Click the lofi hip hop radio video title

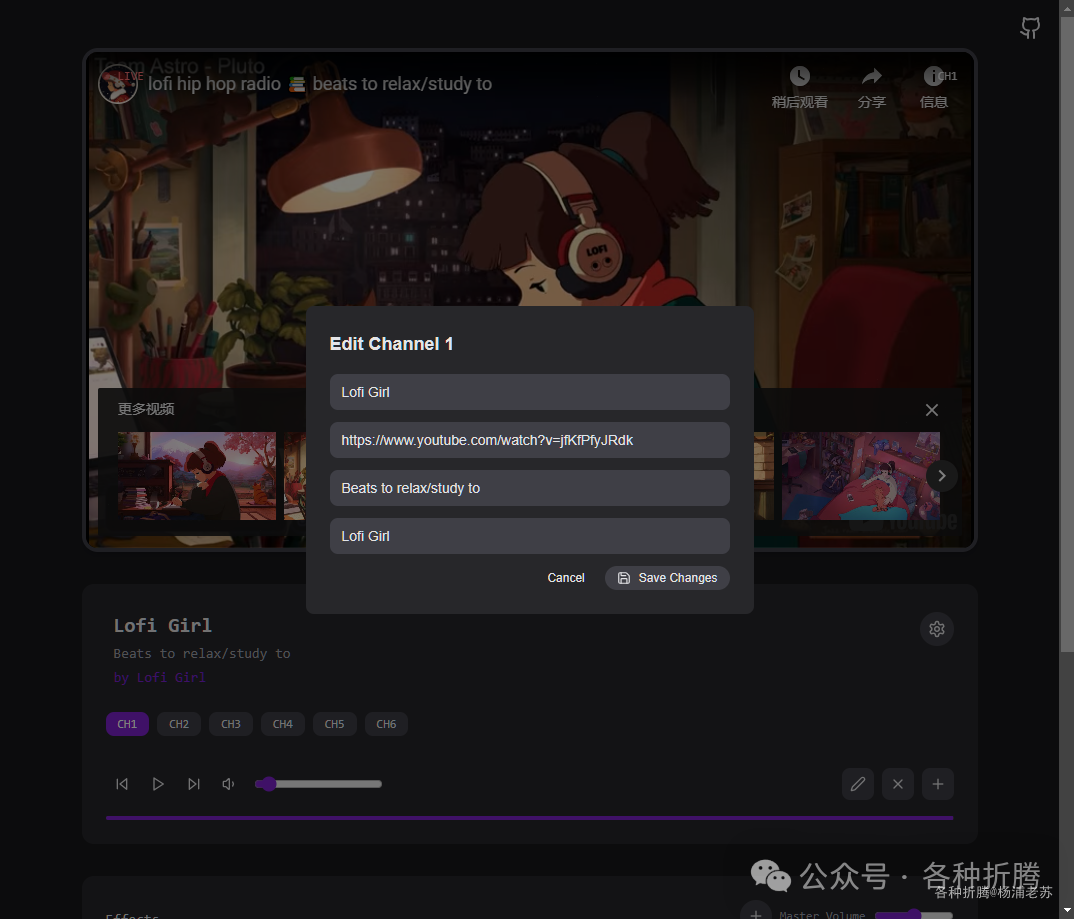(x=320, y=84)
